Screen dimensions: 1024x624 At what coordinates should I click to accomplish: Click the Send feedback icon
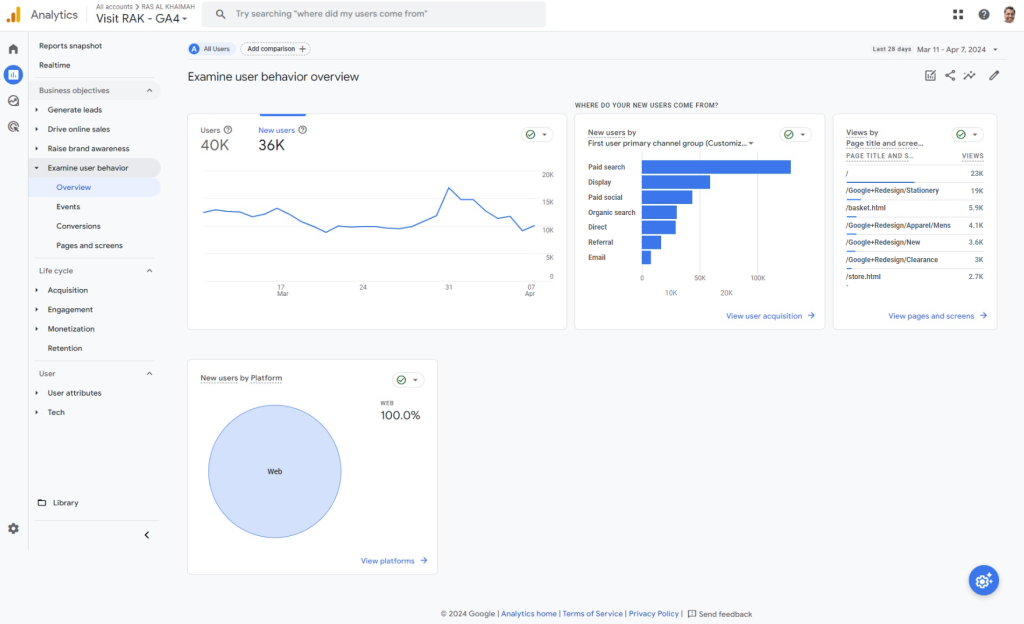[692, 614]
